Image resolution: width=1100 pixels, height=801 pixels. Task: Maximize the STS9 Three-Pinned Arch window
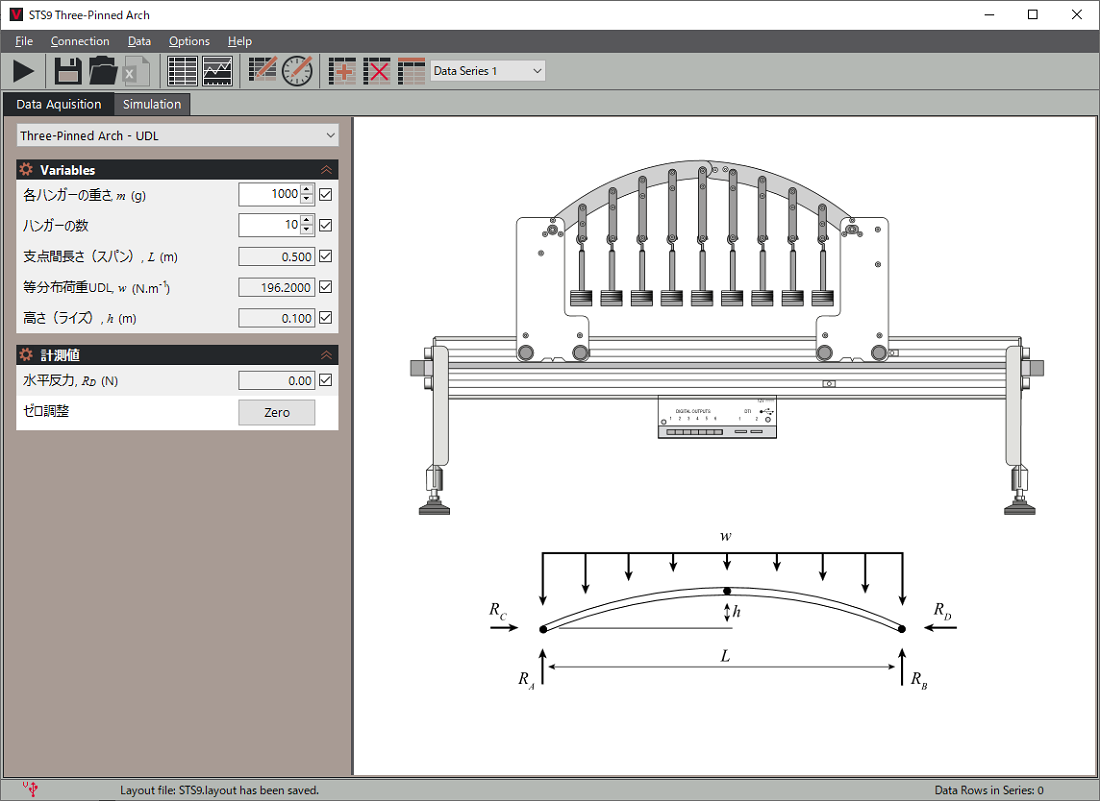pyautogui.click(x=1033, y=15)
